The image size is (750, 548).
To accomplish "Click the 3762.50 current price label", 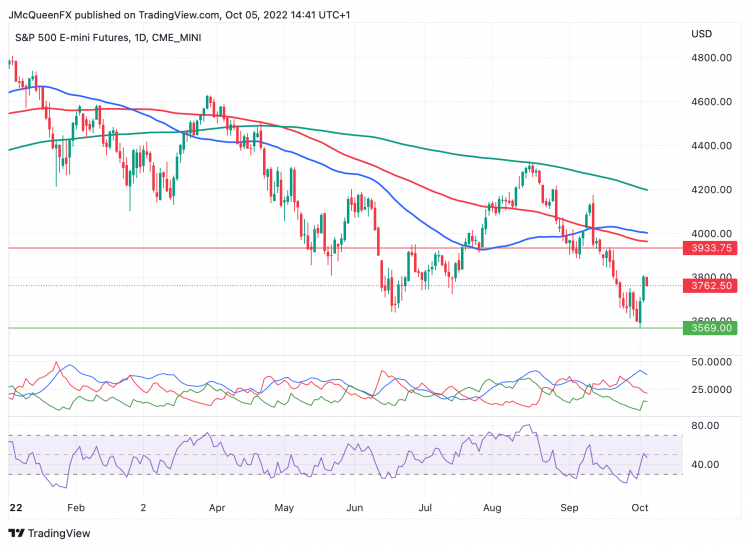I will (x=710, y=286).
